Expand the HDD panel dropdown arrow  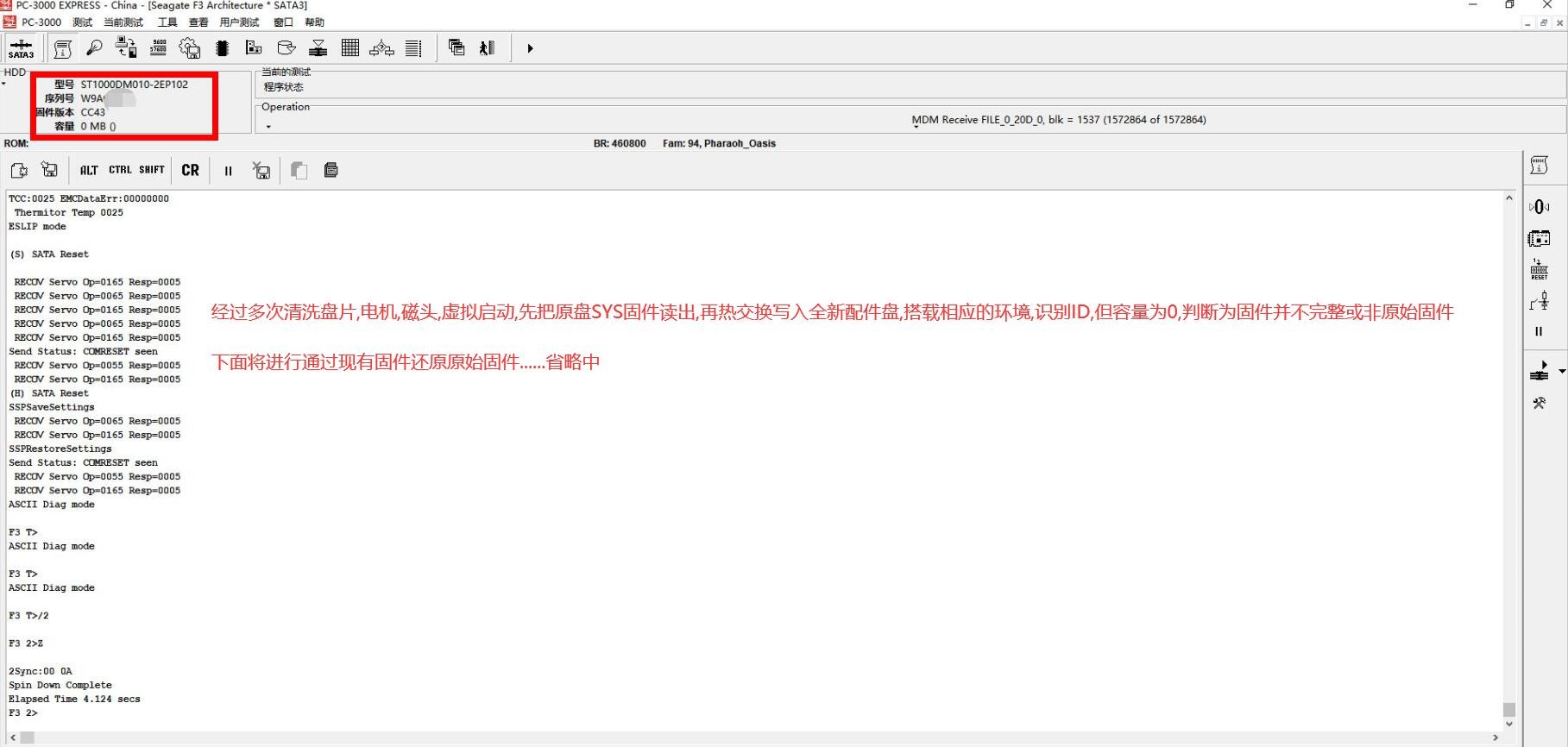pyautogui.click(x=3, y=84)
